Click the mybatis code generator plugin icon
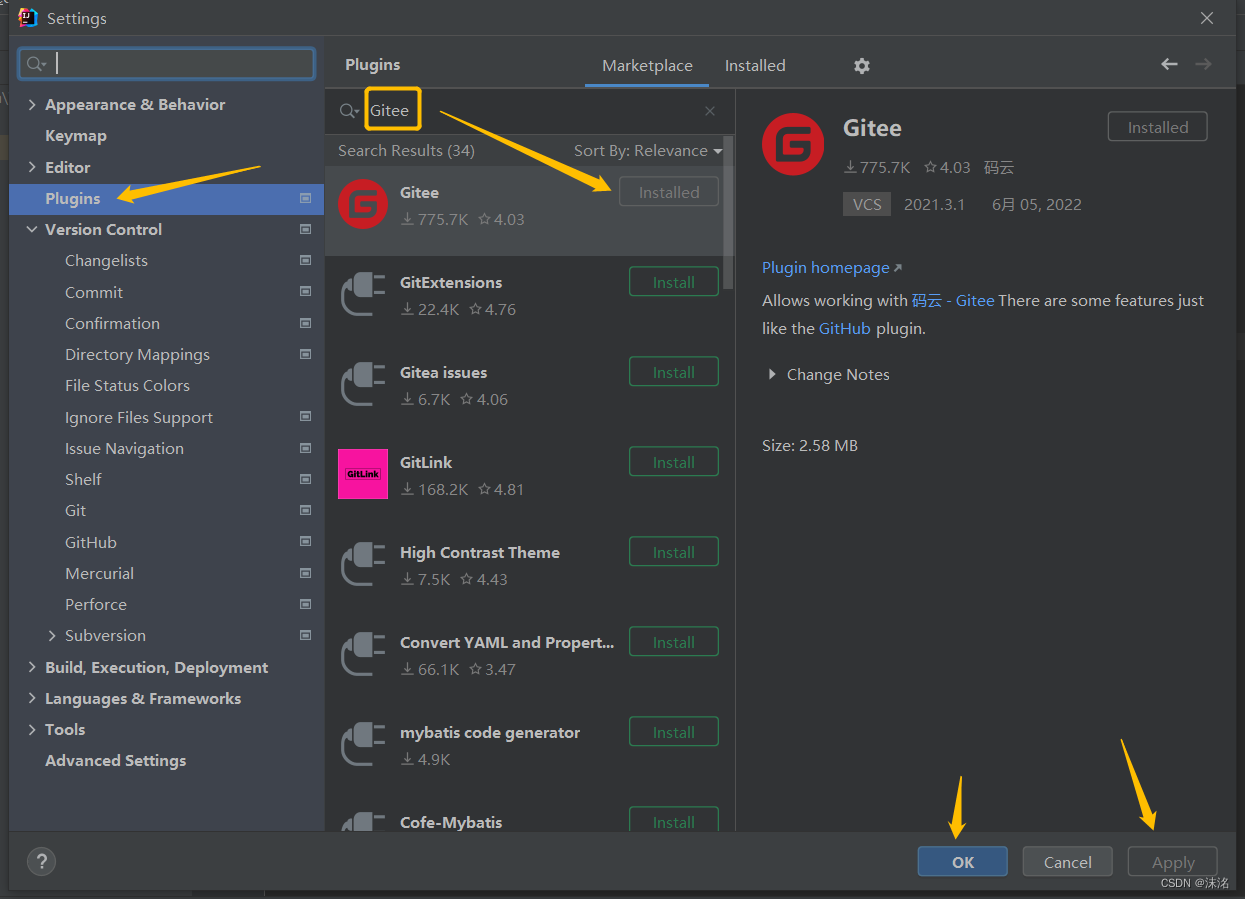Screen dimensions: 1245x899 pyautogui.click(x=362, y=745)
